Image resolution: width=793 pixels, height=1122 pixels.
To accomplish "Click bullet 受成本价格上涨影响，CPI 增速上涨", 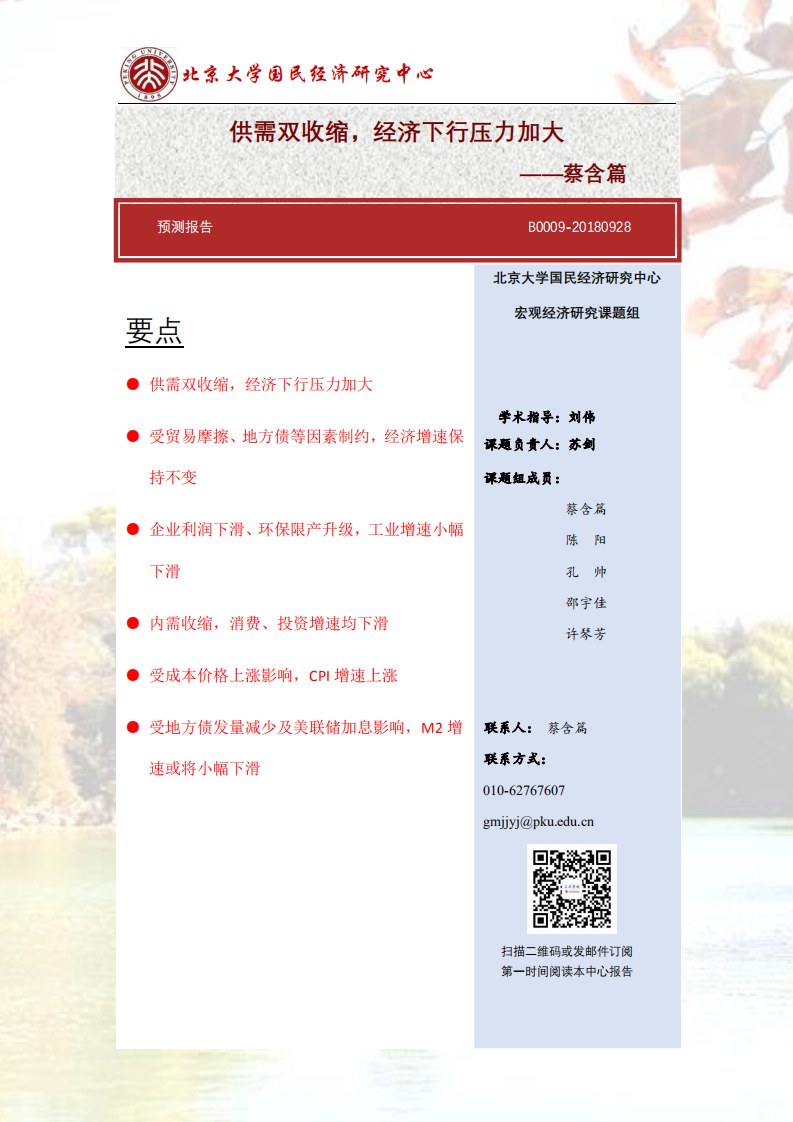I will [273, 675].
